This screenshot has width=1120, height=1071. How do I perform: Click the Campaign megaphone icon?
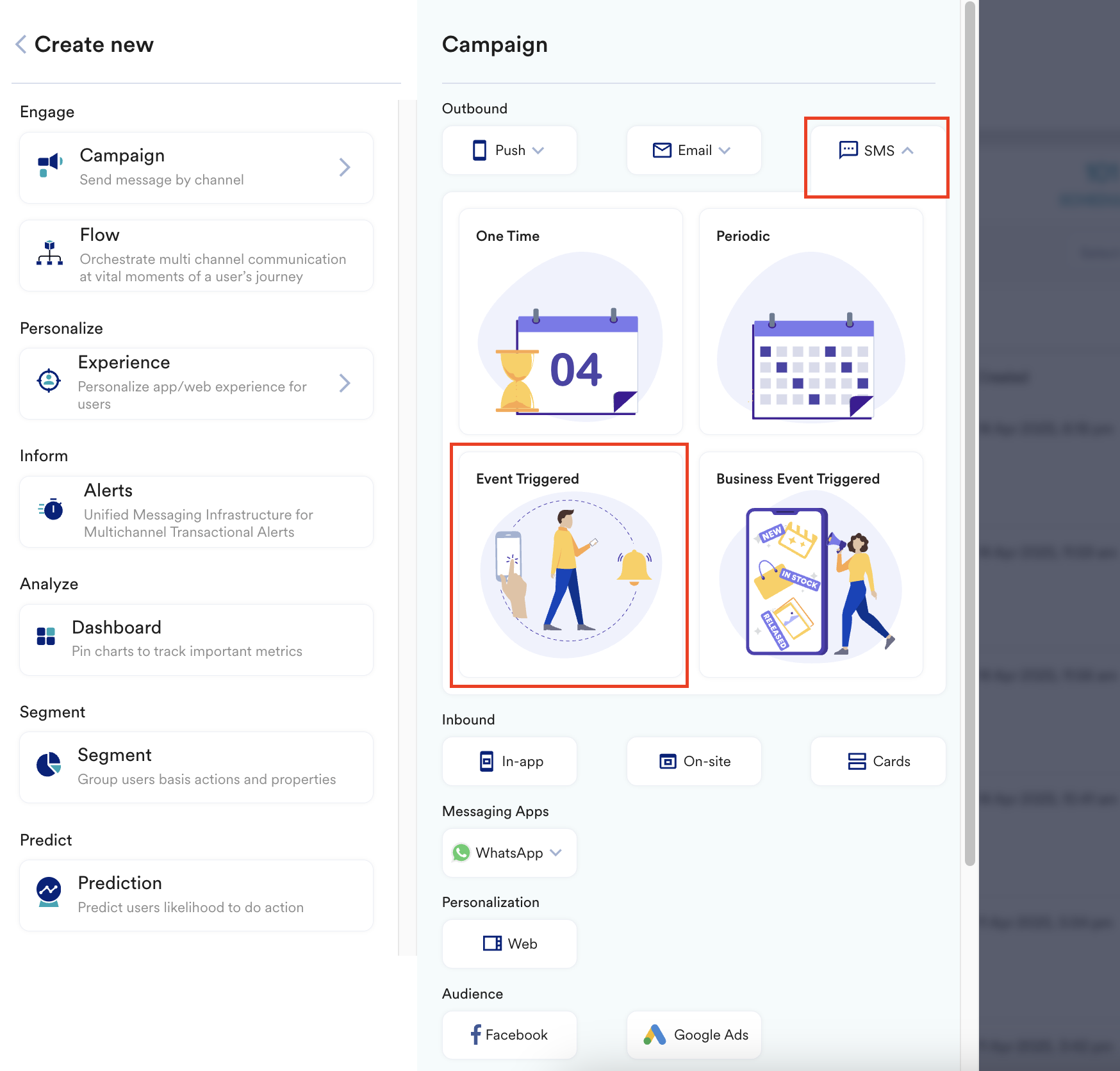click(49, 165)
